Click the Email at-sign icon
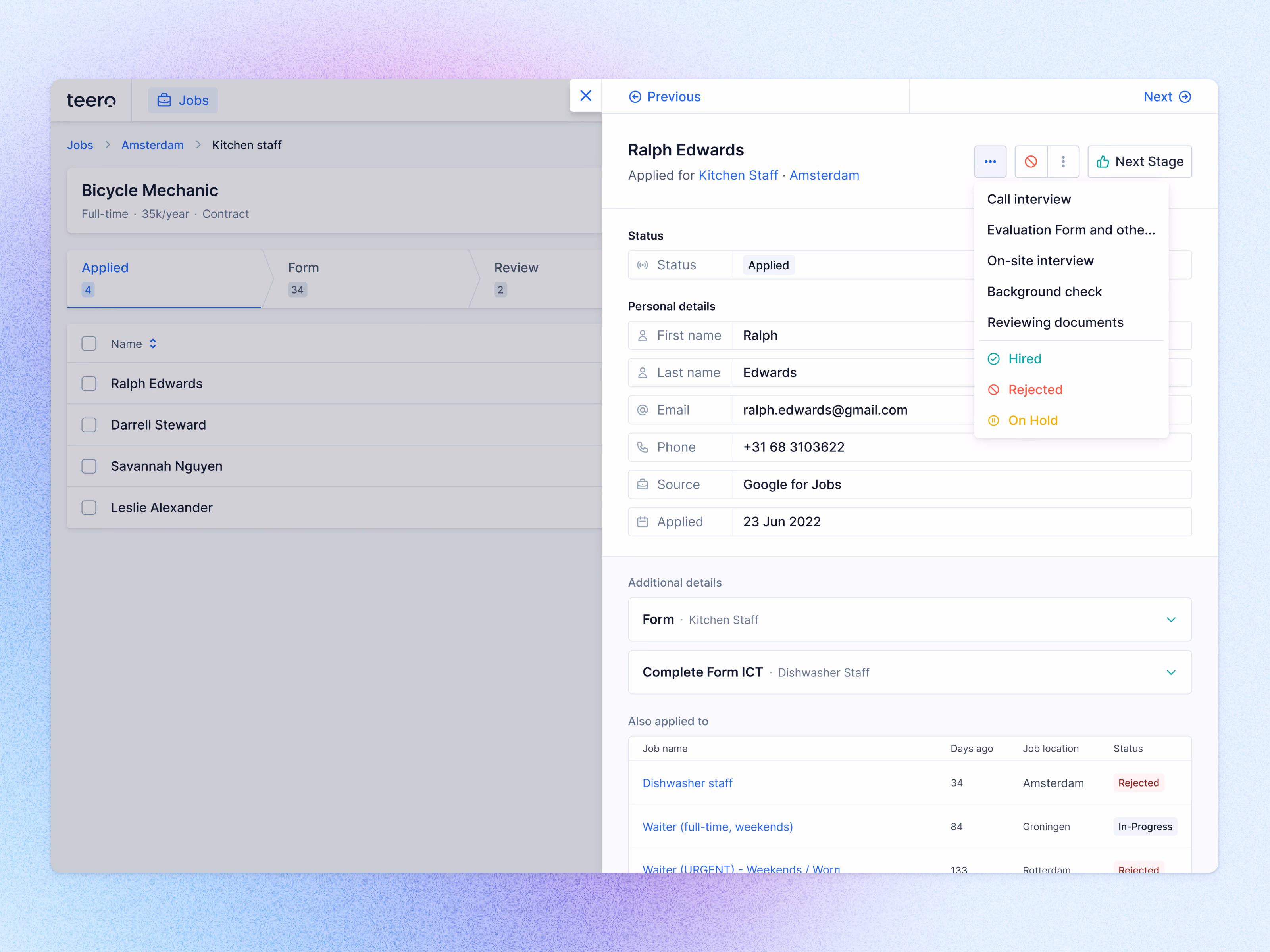Viewport: 1270px width, 952px height. [x=643, y=410]
